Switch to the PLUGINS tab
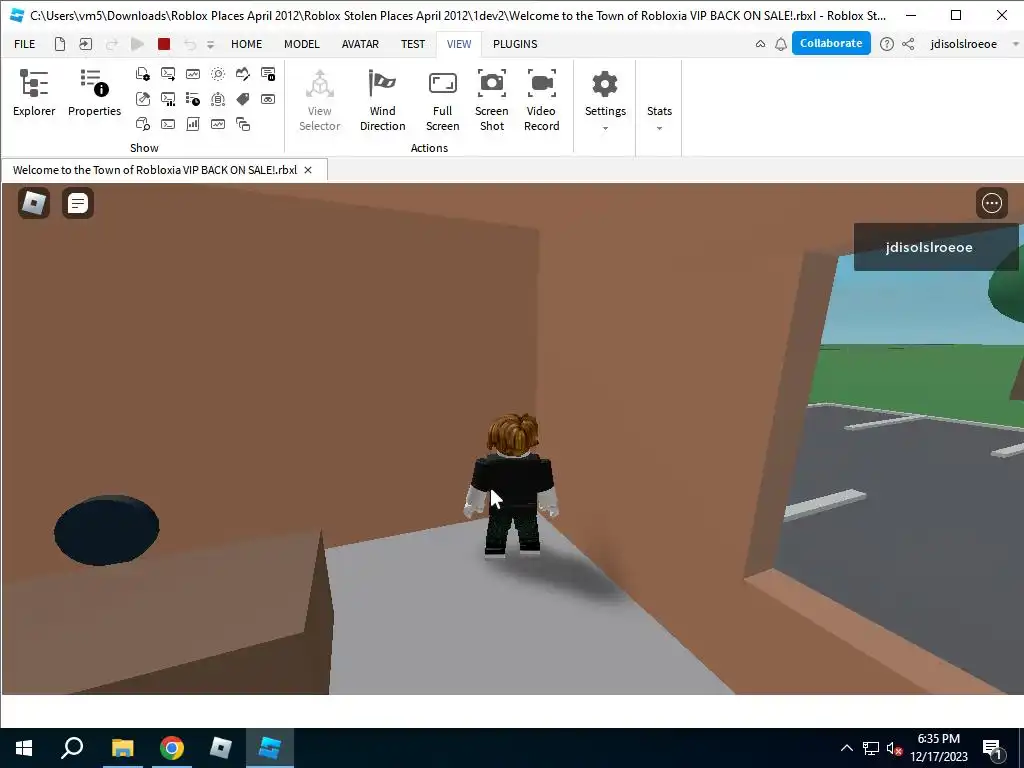This screenshot has width=1024, height=768. tap(515, 44)
